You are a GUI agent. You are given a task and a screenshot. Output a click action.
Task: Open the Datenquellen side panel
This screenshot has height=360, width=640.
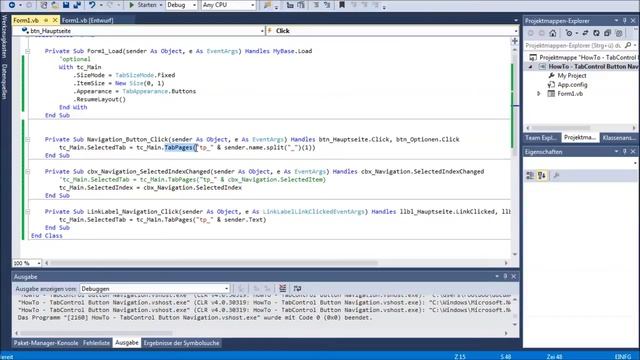coord(4,81)
